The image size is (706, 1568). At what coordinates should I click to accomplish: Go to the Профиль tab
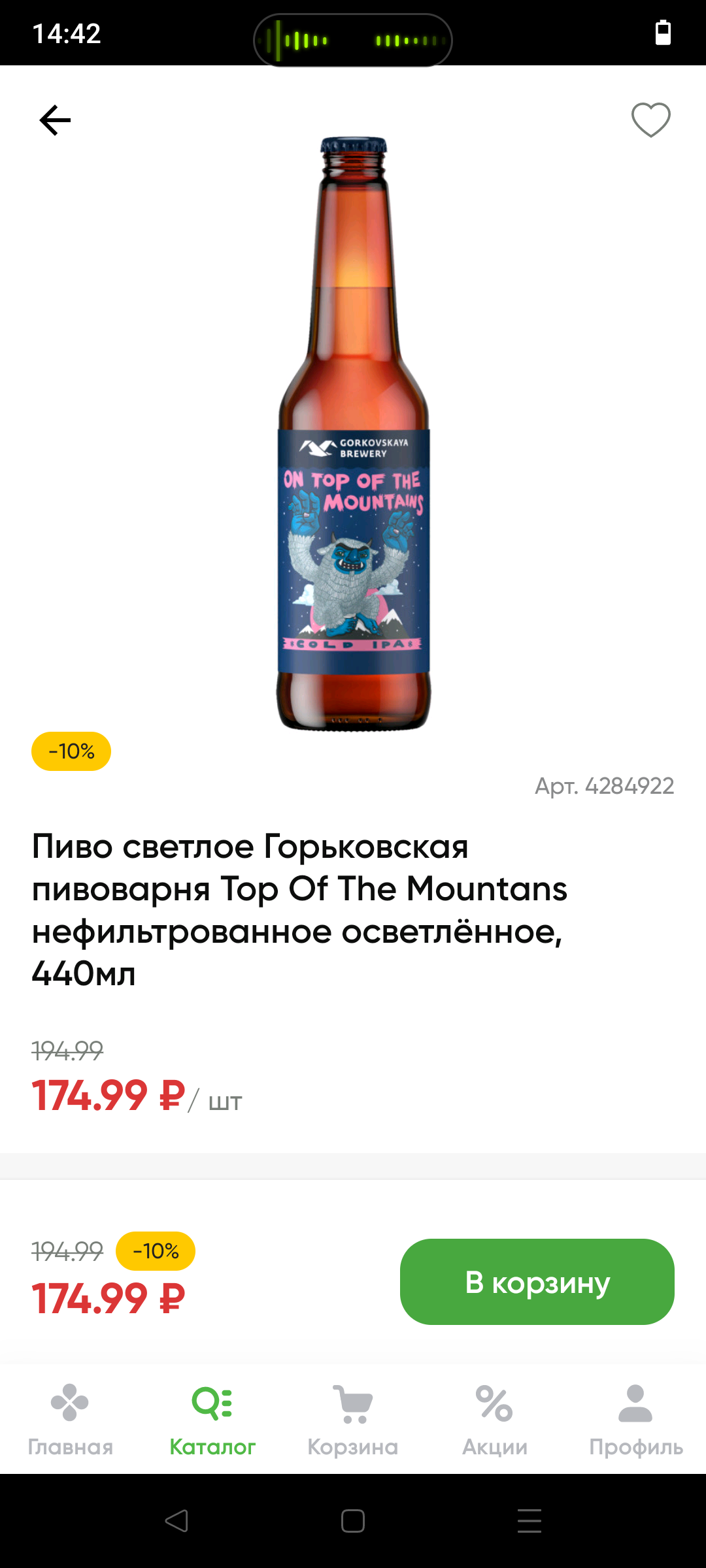pos(636,1420)
